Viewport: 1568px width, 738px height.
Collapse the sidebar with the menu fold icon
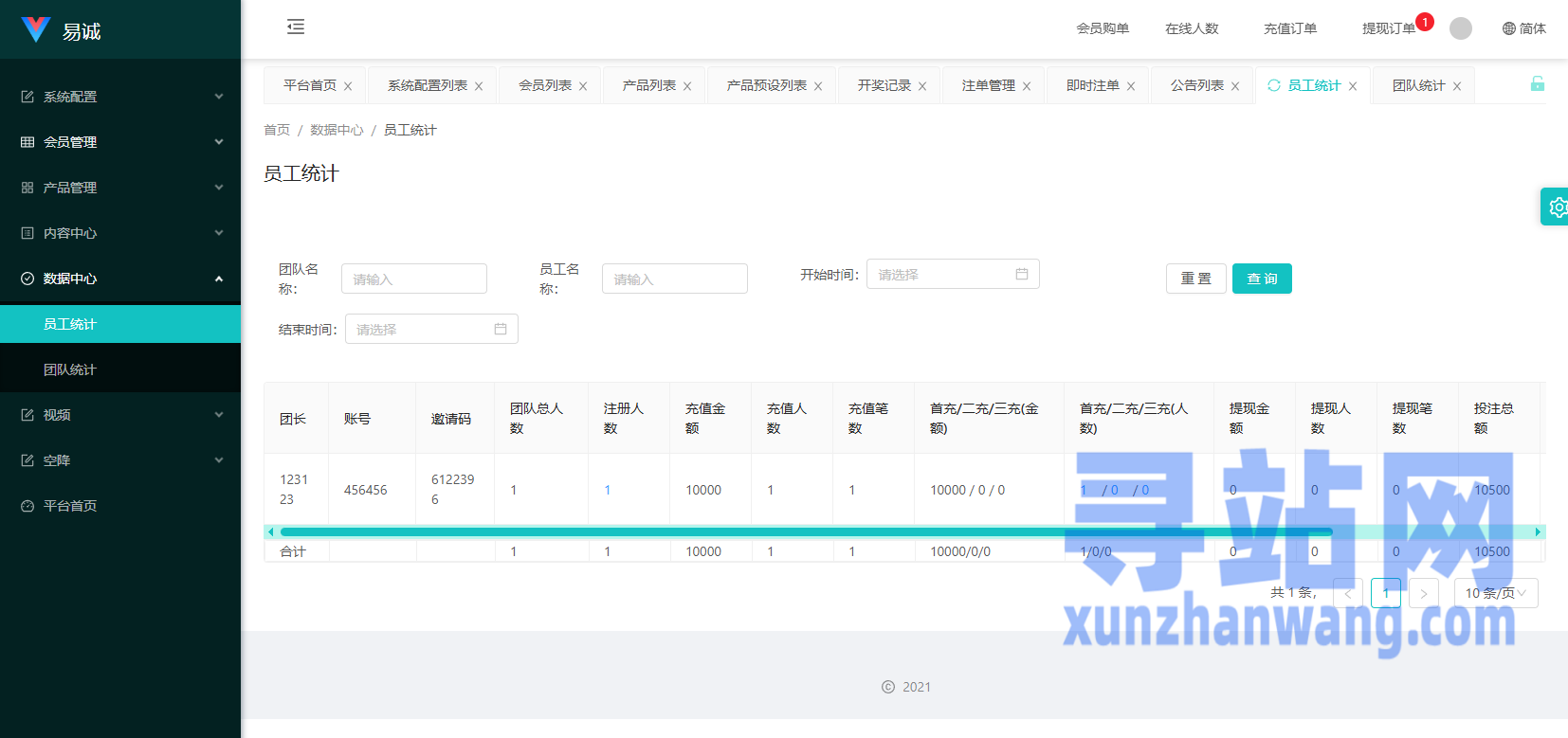pyautogui.click(x=296, y=27)
